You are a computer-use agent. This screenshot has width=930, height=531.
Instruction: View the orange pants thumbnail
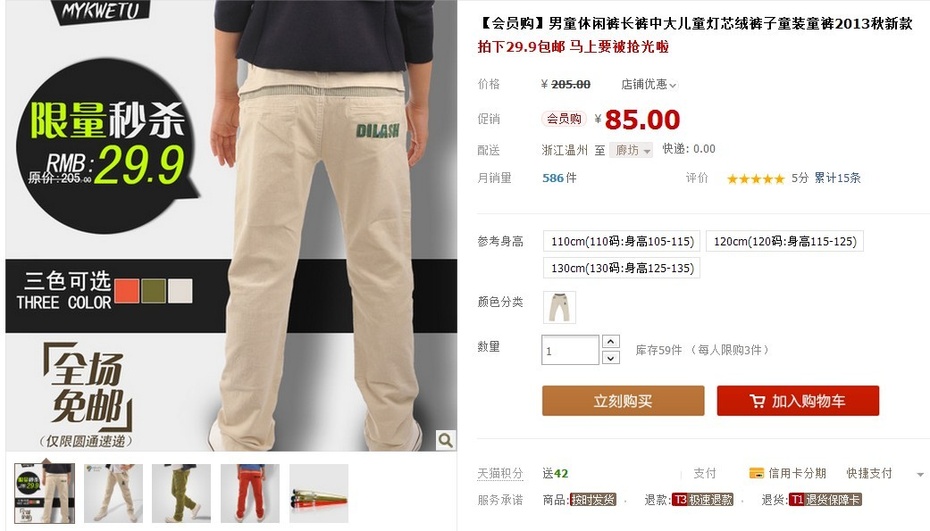250,493
